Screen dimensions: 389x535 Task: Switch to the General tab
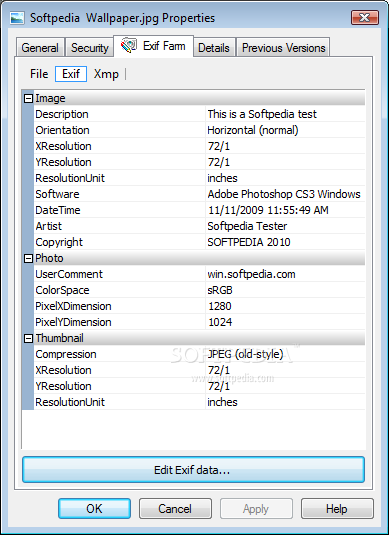coord(40,48)
